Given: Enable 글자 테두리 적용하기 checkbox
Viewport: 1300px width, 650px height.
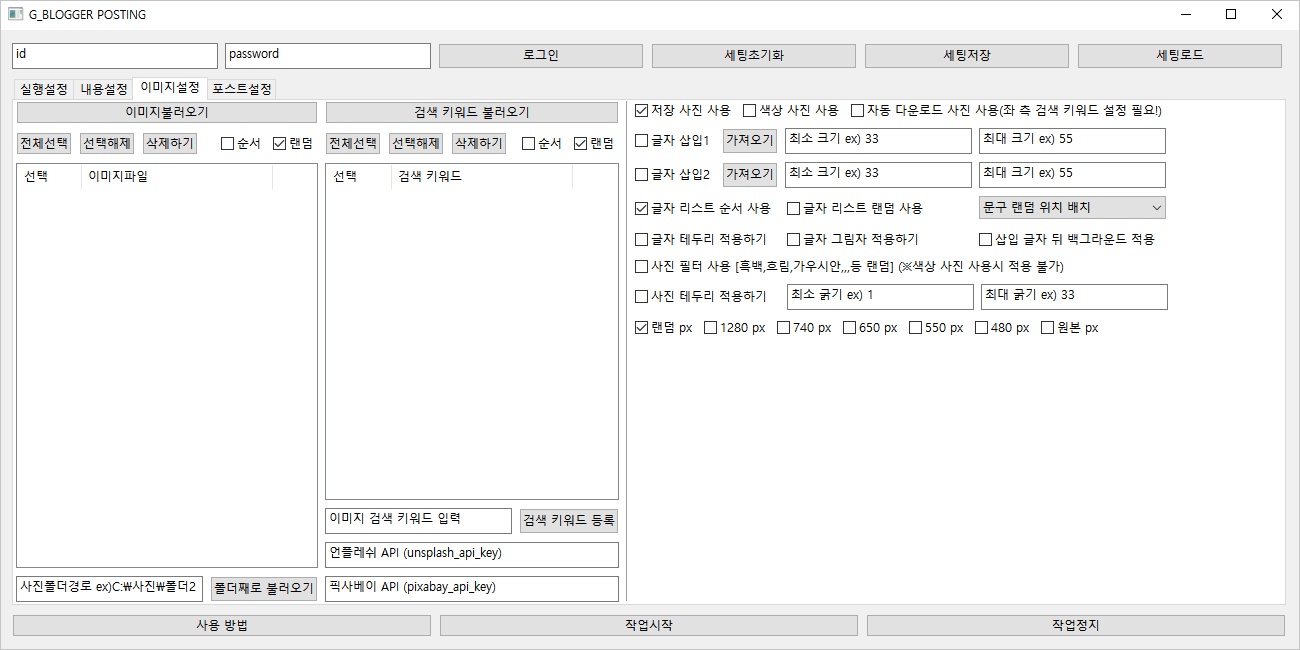Looking at the screenshot, I should coord(642,239).
